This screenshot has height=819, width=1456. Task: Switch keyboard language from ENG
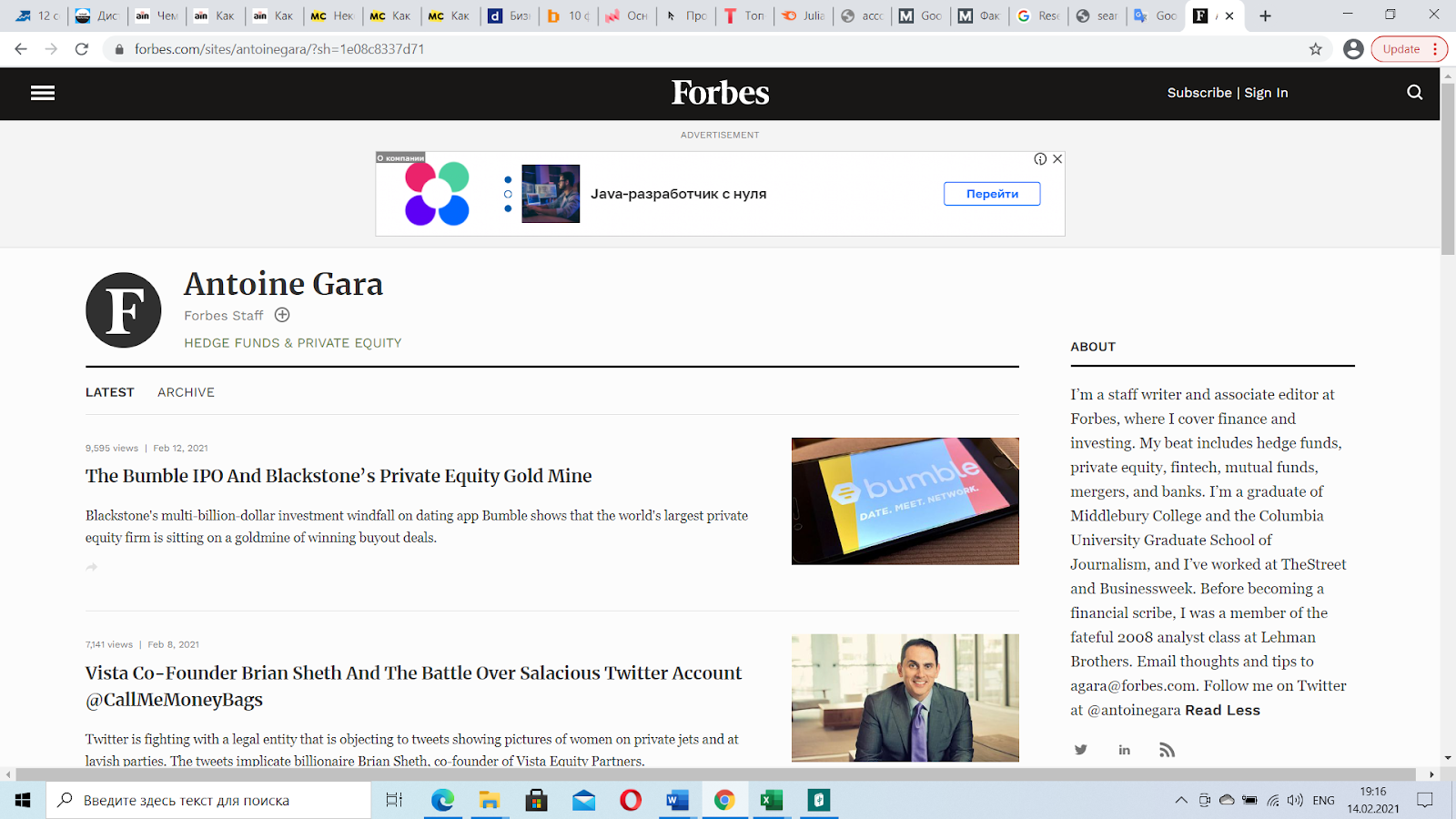(x=1324, y=800)
